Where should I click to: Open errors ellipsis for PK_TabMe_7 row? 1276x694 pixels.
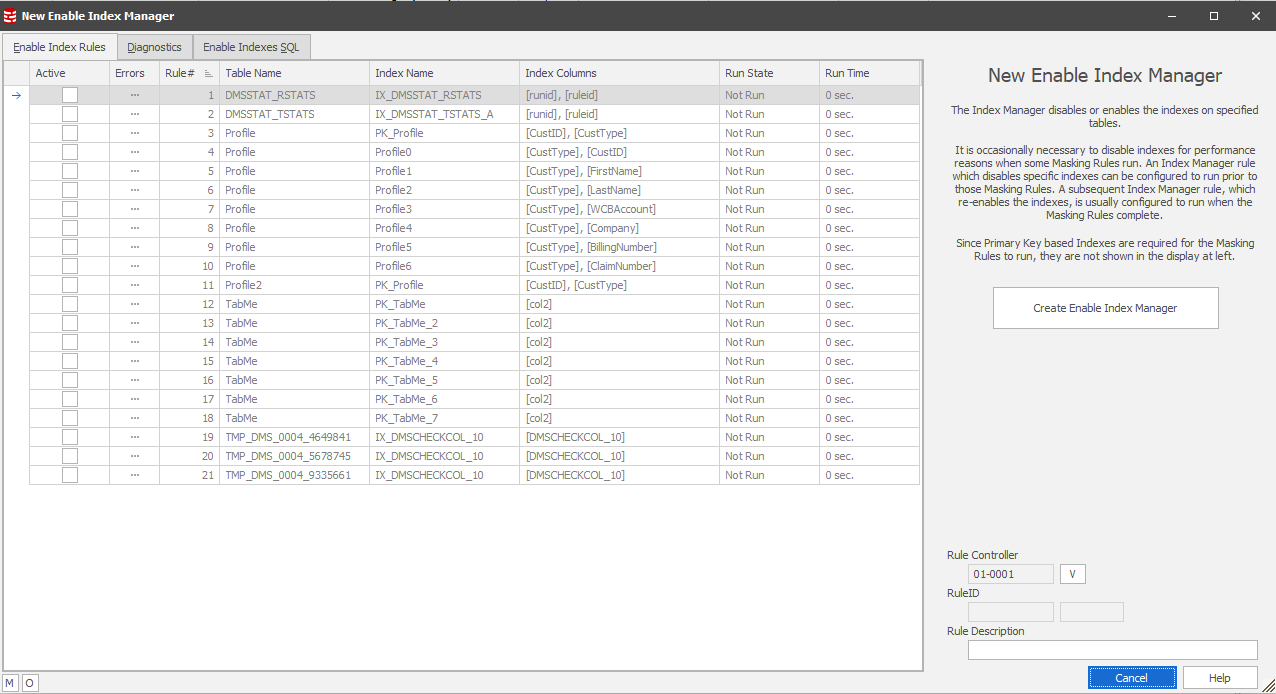tap(134, 418)
